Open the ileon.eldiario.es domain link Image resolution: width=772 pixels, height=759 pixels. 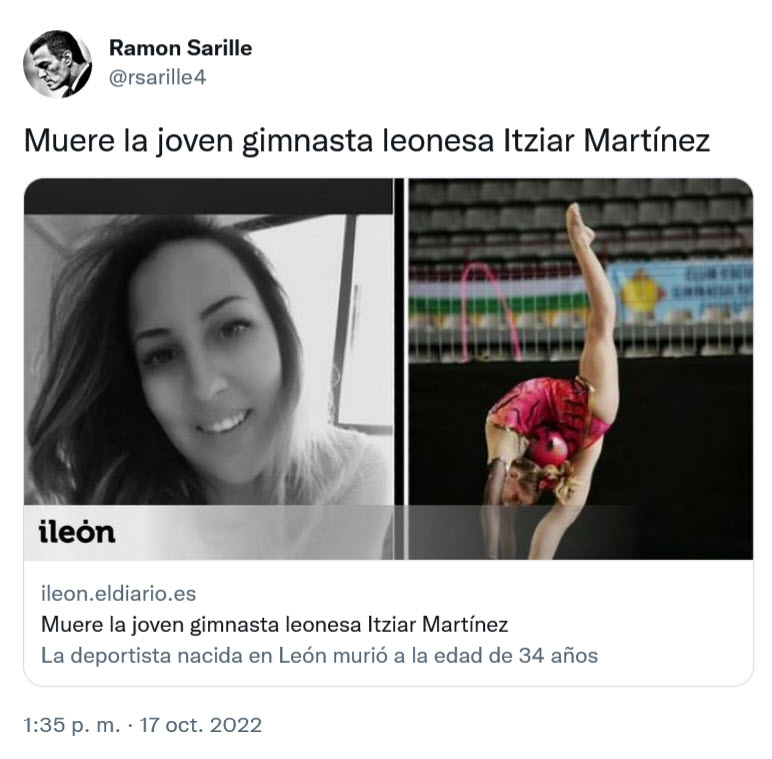118,594
